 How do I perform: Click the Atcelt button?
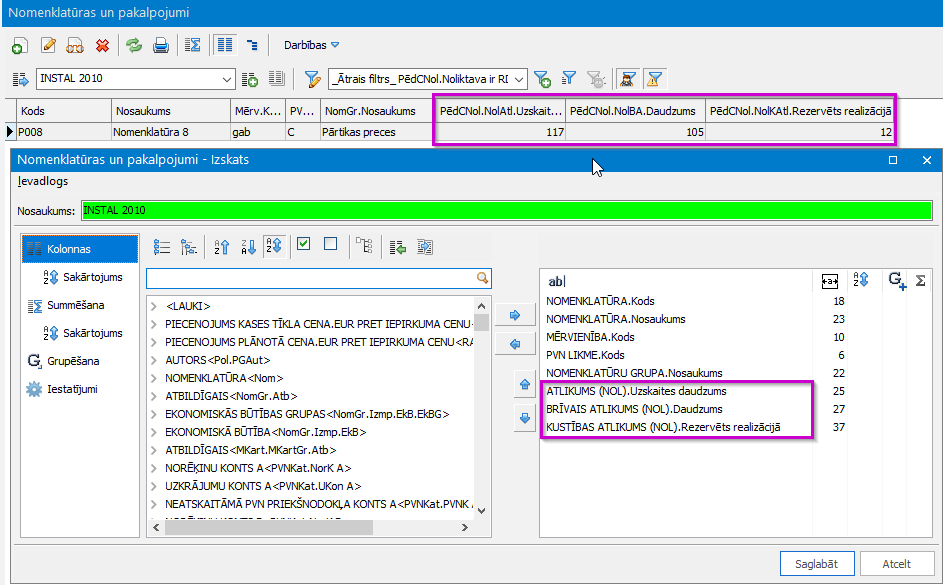(896, 564)
